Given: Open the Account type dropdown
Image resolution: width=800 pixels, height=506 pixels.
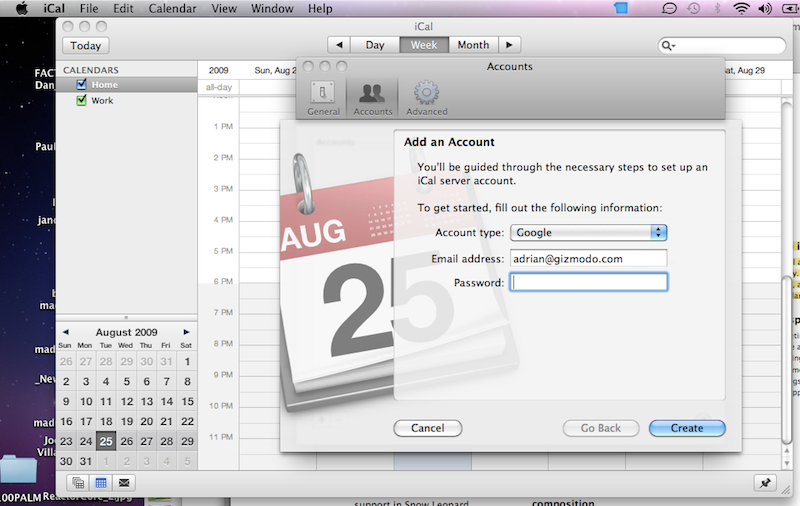Looking at the screenshot, I should coord(588,233).
